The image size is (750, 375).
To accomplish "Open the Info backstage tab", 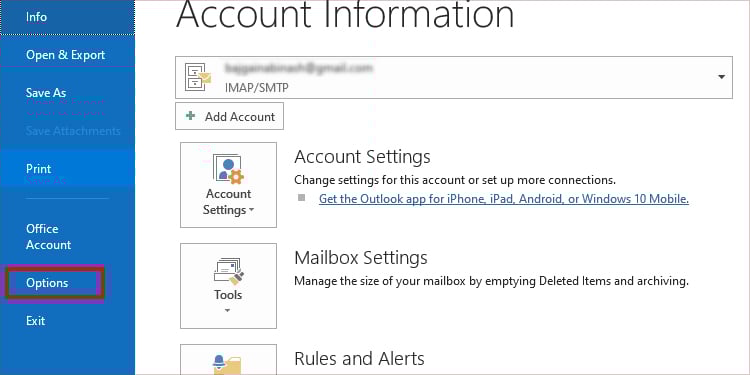I will (67, 17).
